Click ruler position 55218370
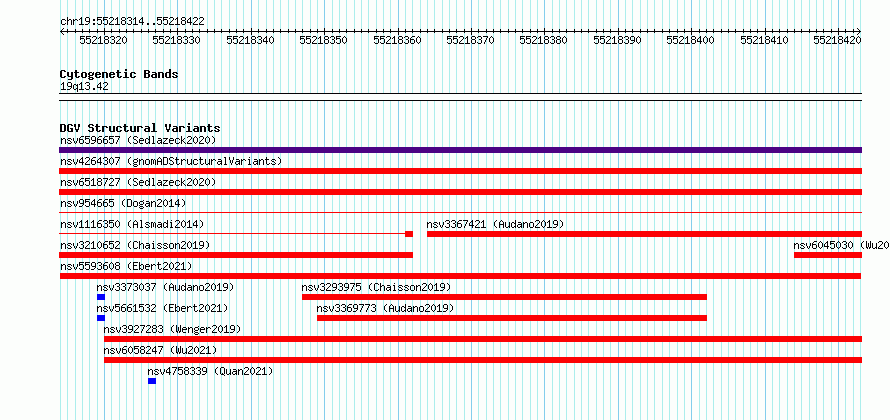The width and height of the screenshot is (890, 420). (x=471, y=40)
